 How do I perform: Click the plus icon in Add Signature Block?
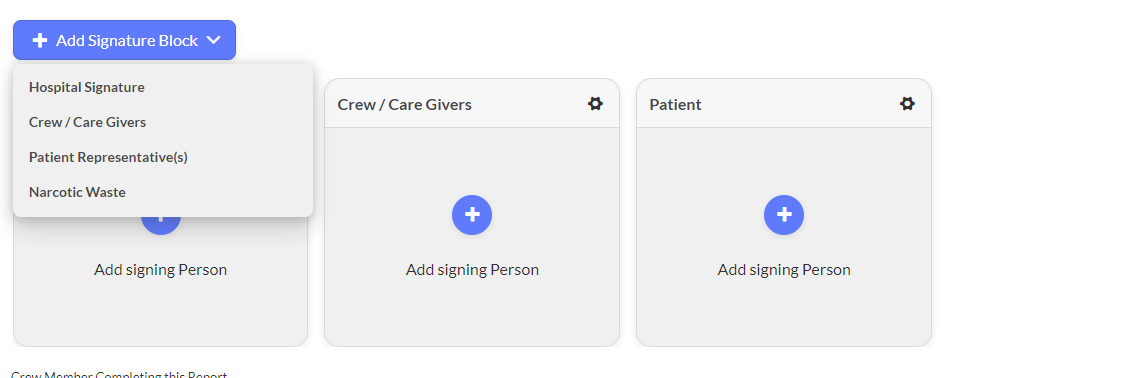point(40,41)
